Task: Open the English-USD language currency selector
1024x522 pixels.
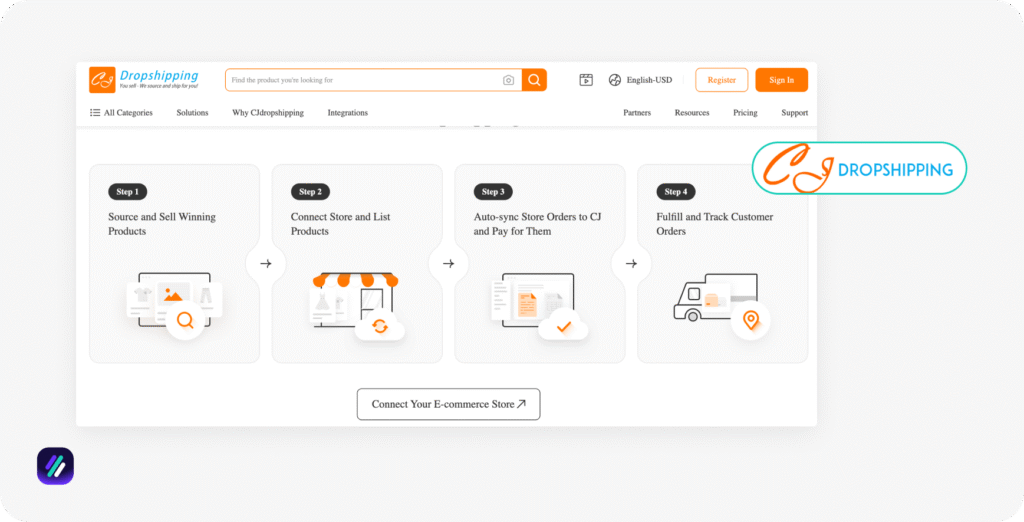Action: 650,80
